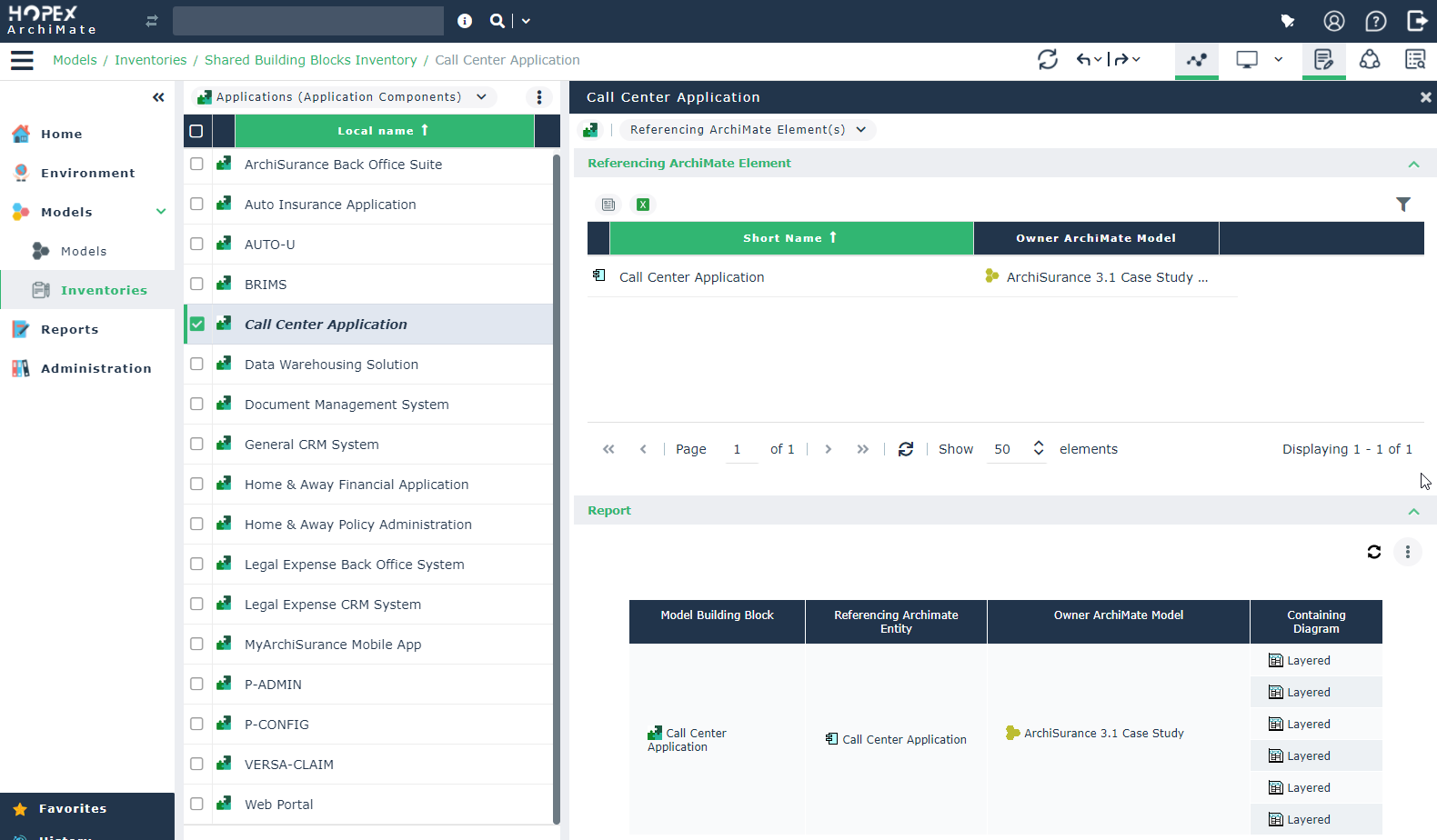1437x840 pixels.
Task: Refresh the Report section
Action: pos(1374,552)
